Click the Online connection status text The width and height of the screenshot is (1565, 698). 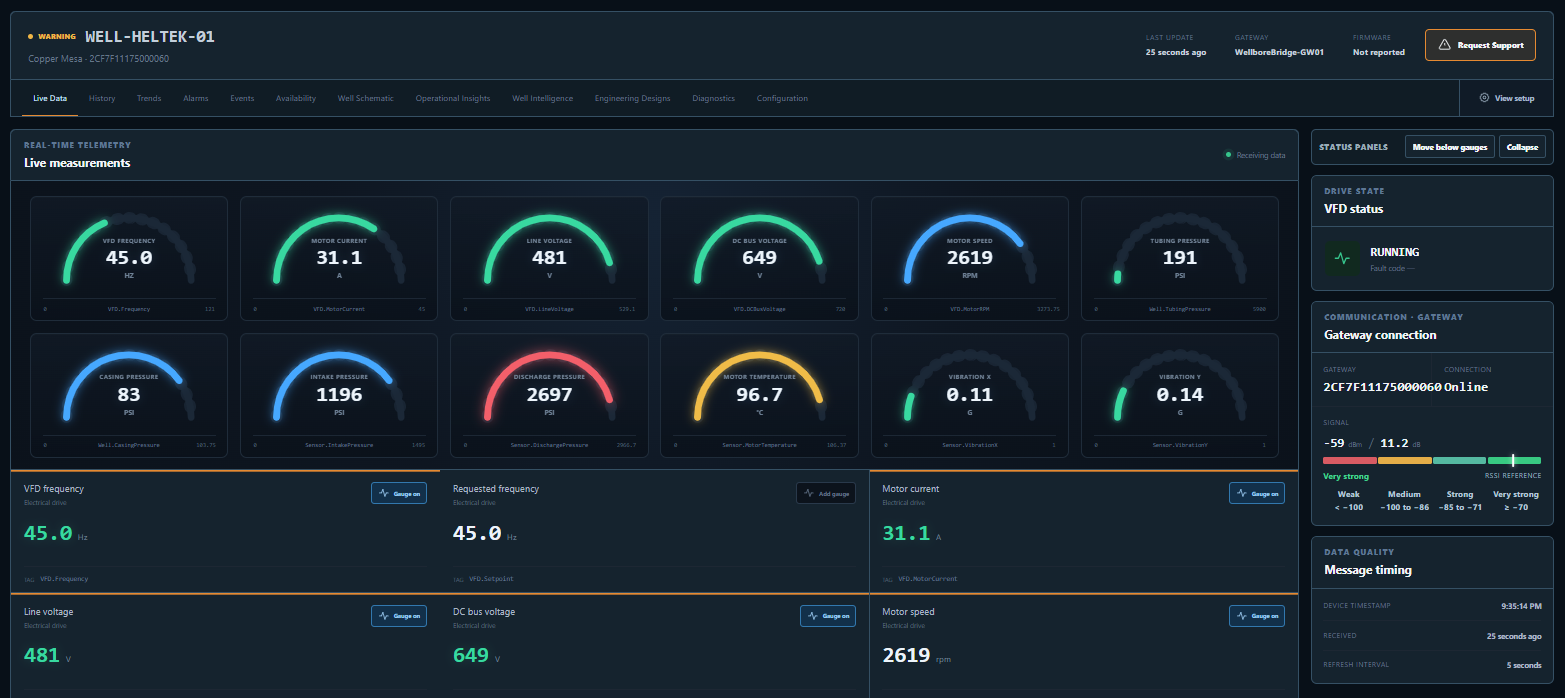[1465, 386]
